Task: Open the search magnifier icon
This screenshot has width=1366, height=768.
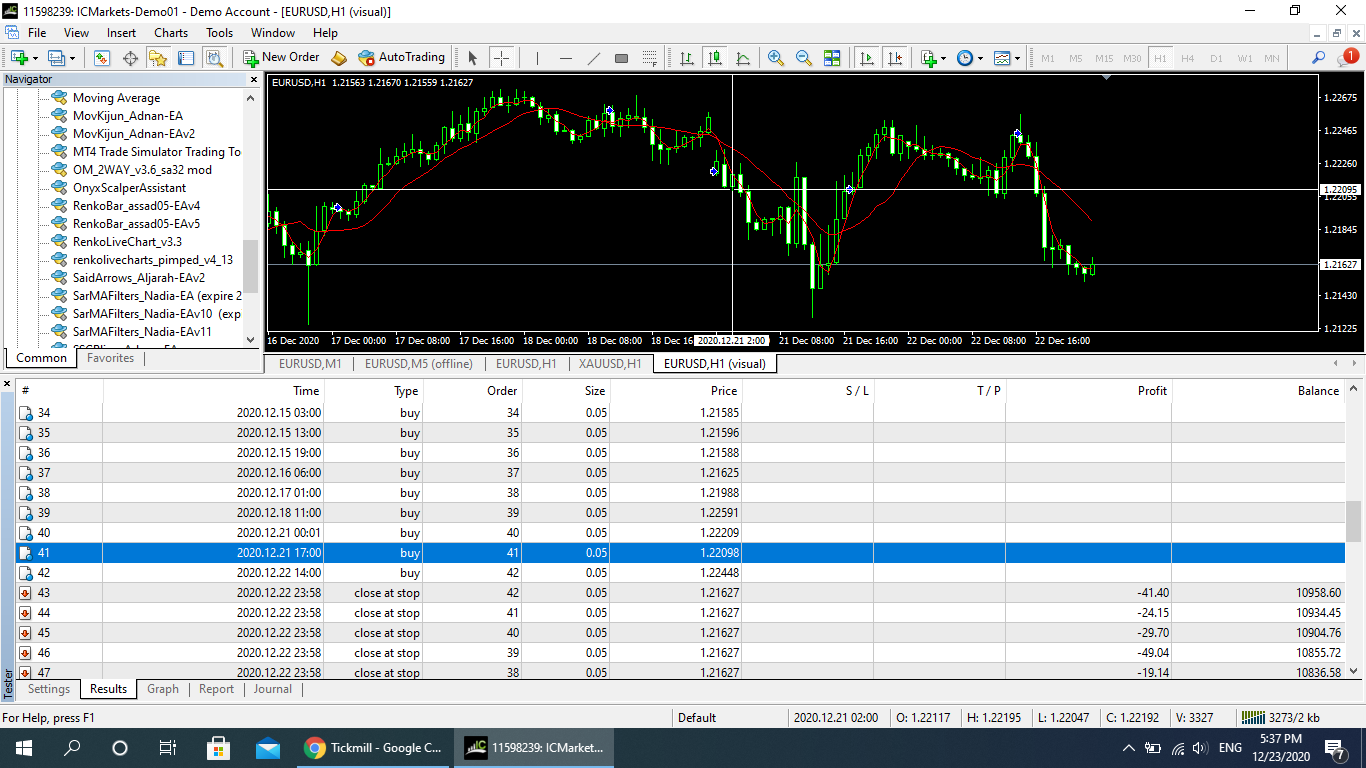Action: [1319, 58]
